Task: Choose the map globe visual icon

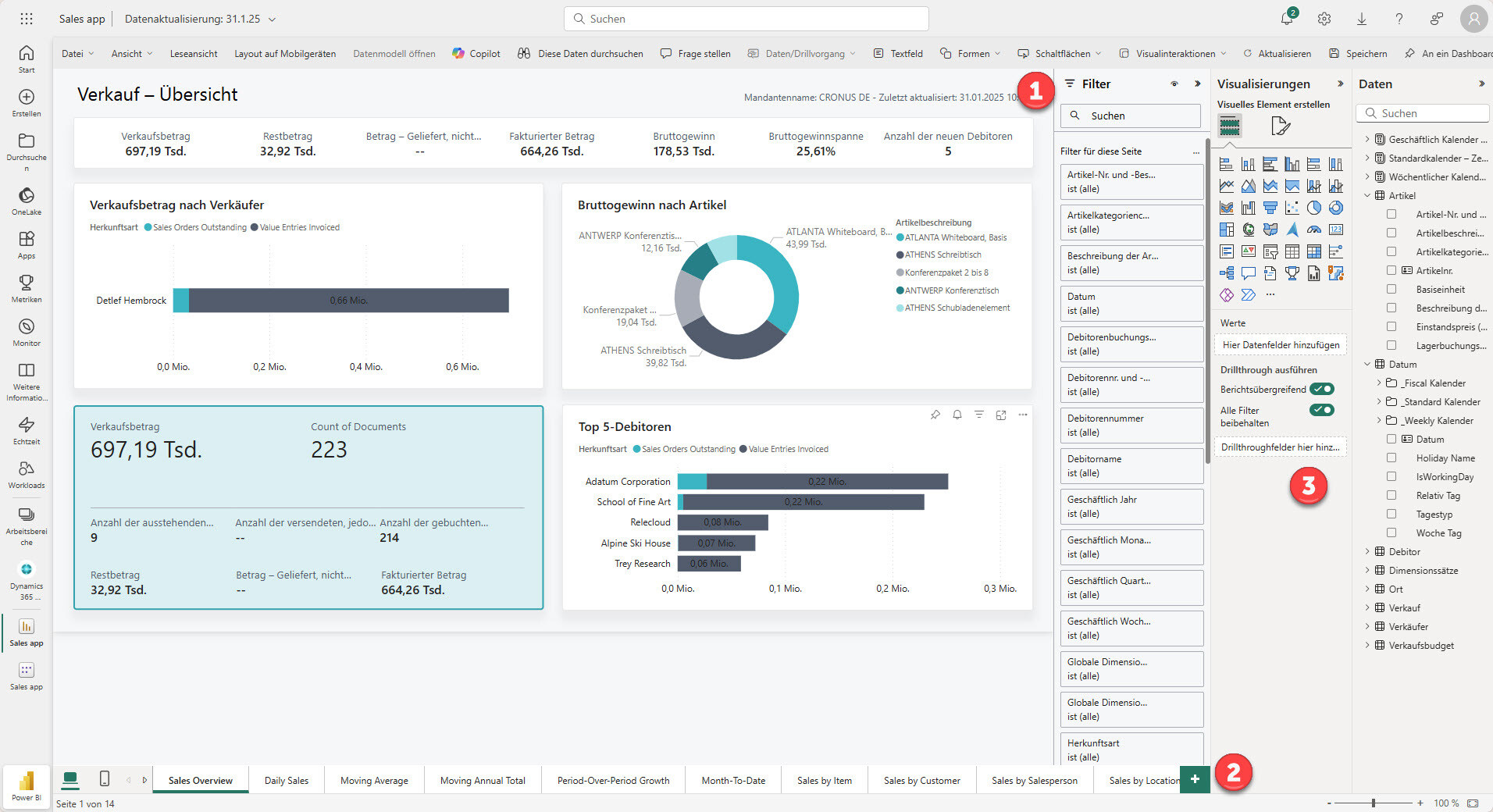Action: click(1249, 229)
